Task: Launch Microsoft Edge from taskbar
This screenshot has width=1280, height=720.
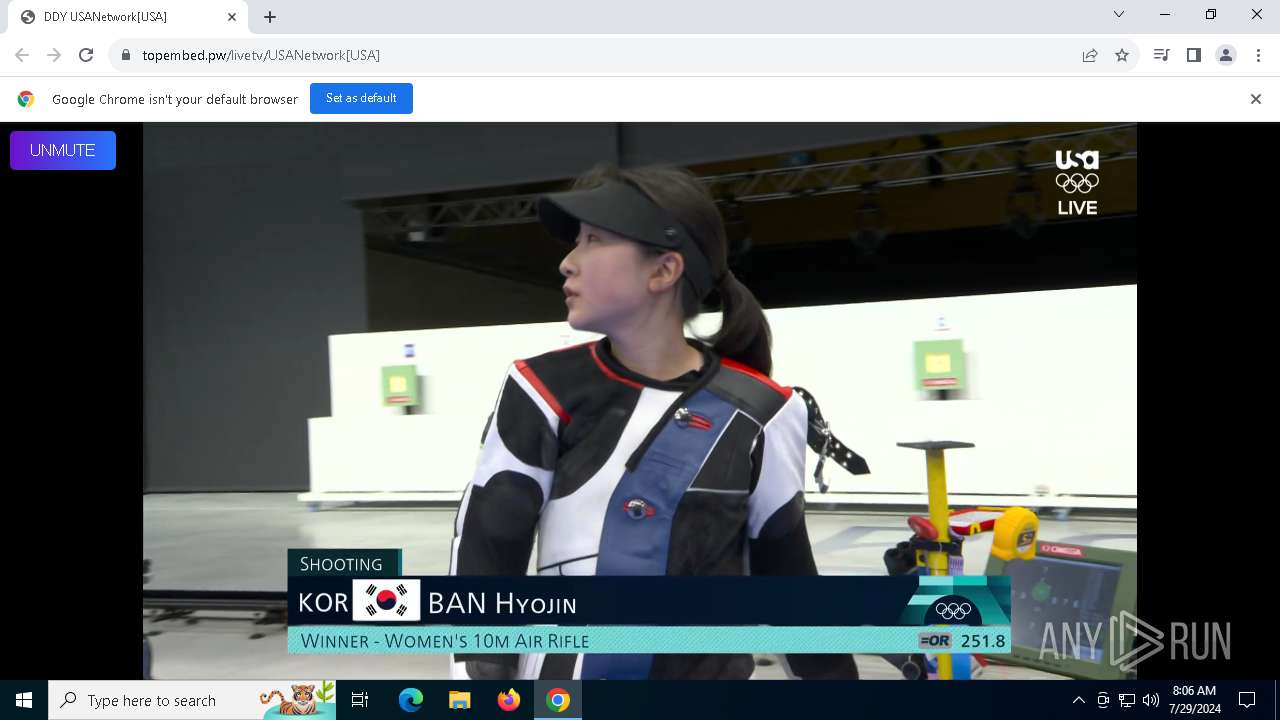Action: point(411,700)
